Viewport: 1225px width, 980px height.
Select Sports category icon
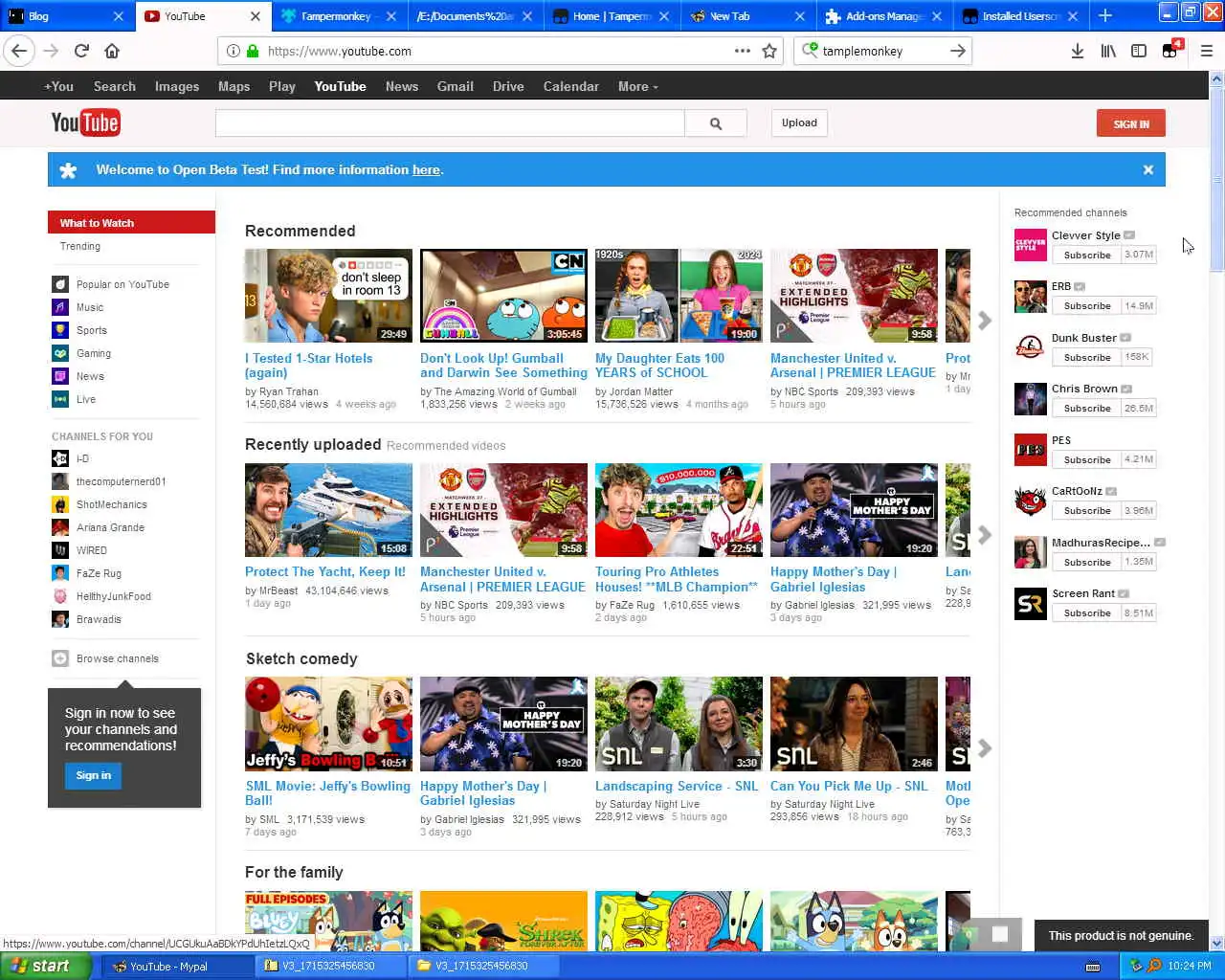click(60, 330)
